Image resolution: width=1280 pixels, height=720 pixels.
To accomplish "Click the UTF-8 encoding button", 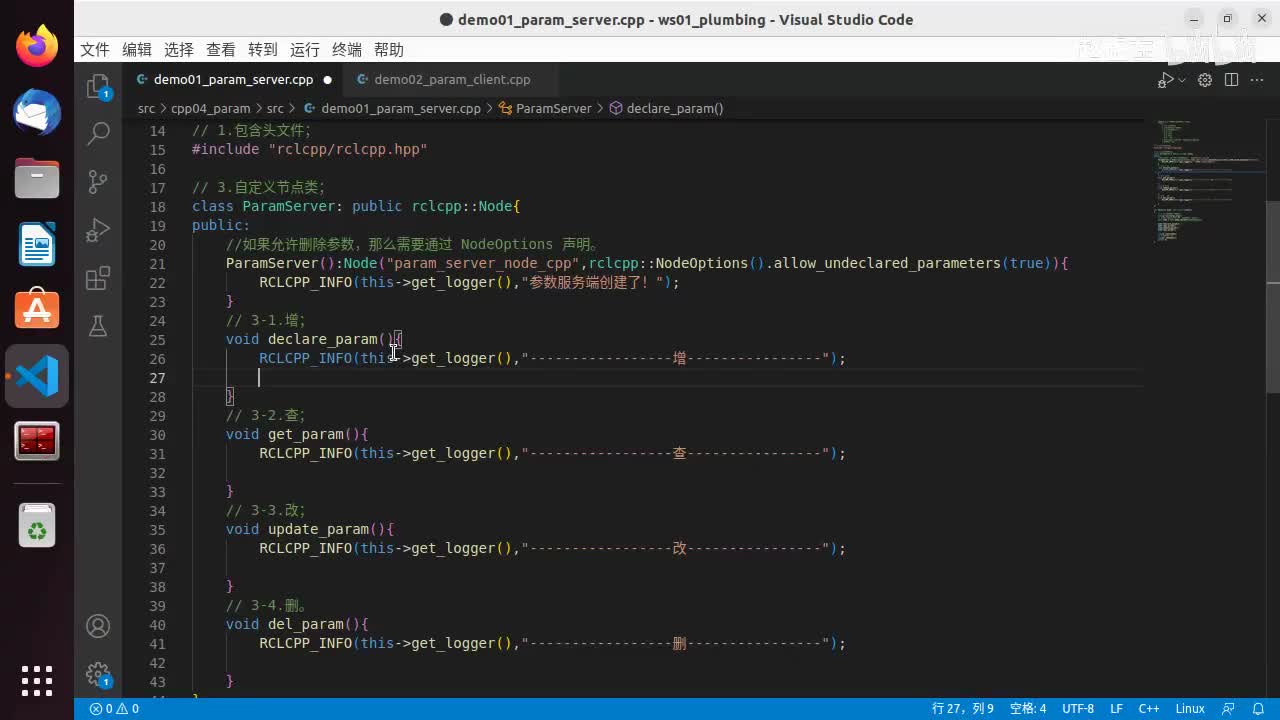I will tap(1077, 708).
